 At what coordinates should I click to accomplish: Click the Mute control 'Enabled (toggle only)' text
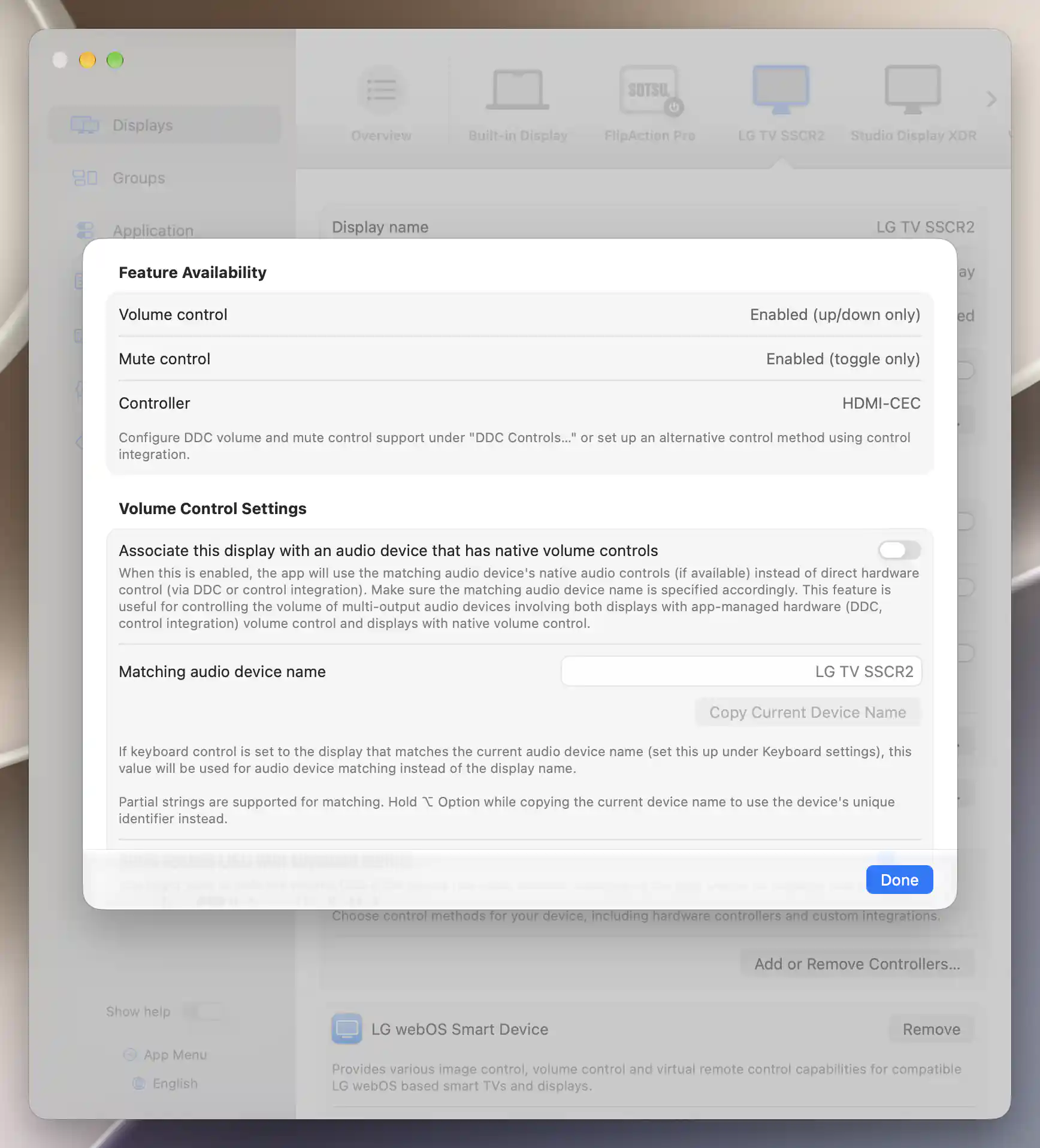pyautogui.click(x=843, y=359)
